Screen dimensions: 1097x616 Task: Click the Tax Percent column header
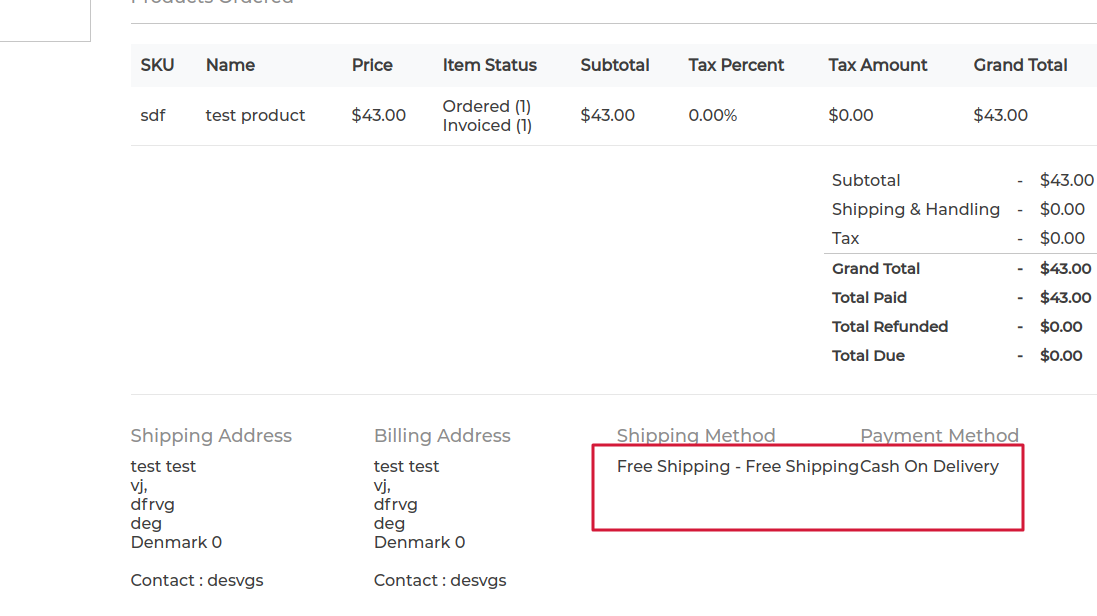click(736, 65)
